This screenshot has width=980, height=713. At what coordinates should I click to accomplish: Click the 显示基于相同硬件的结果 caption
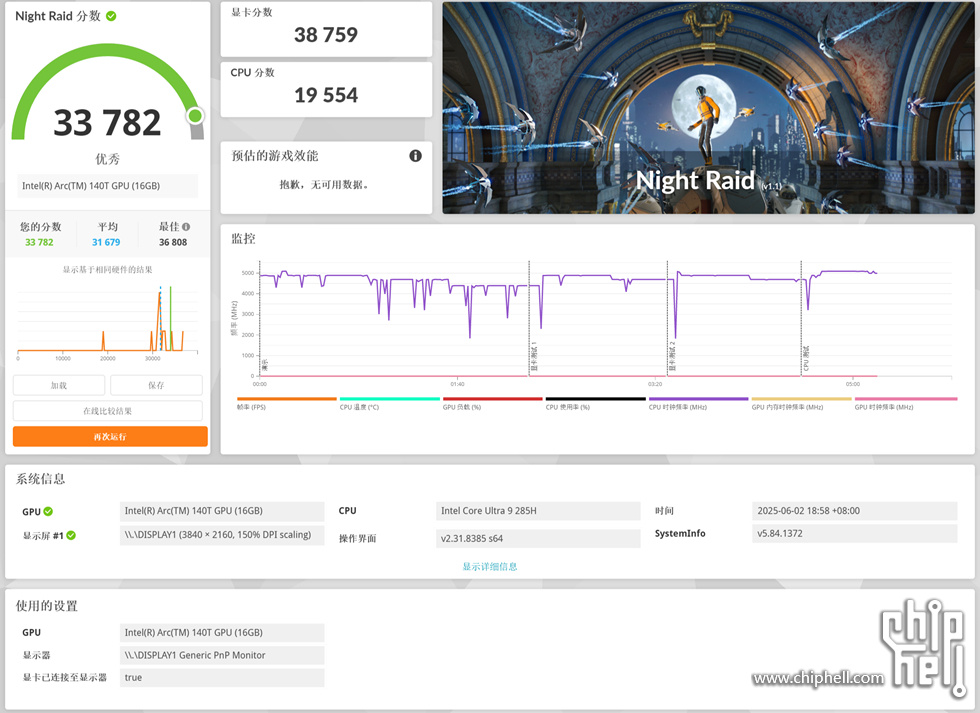click(108, 270)
